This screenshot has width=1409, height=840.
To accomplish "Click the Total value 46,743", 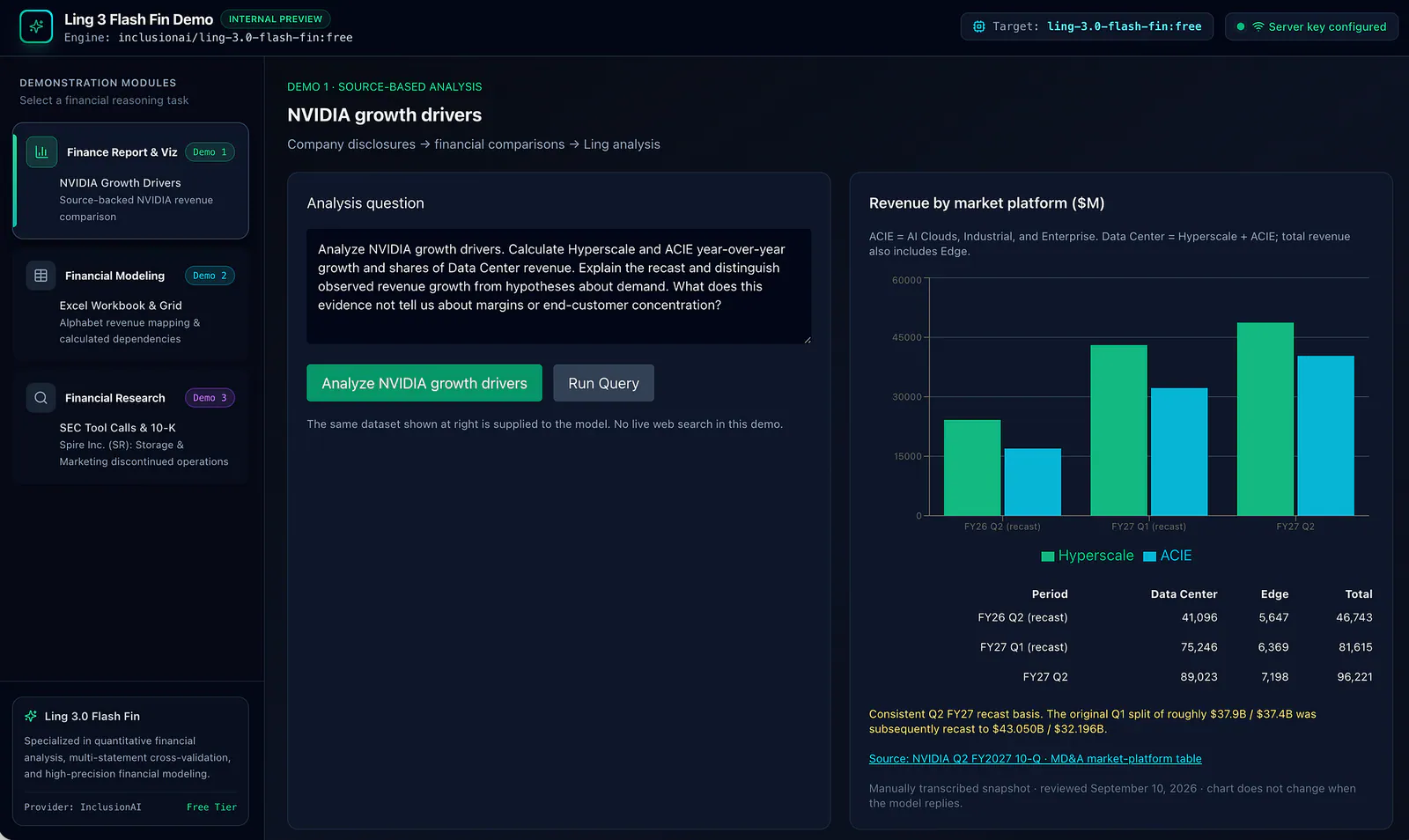I will click(x=1354, y=617).
